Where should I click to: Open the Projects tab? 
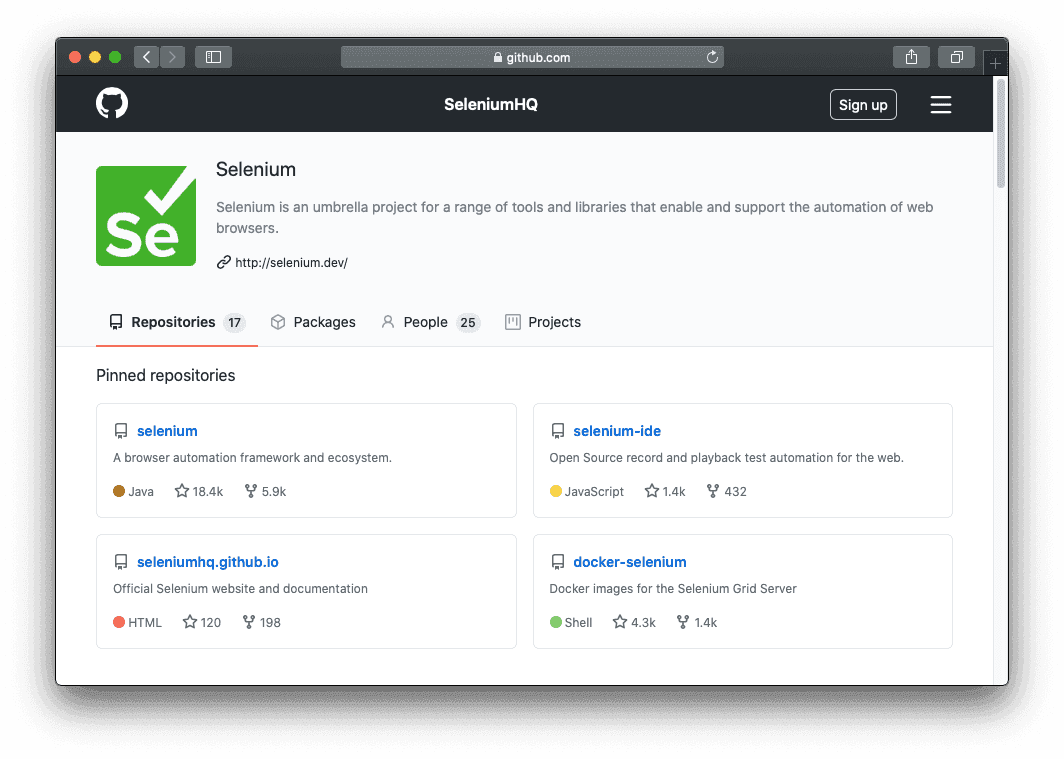pyautogui.click(x=543, y=322)
